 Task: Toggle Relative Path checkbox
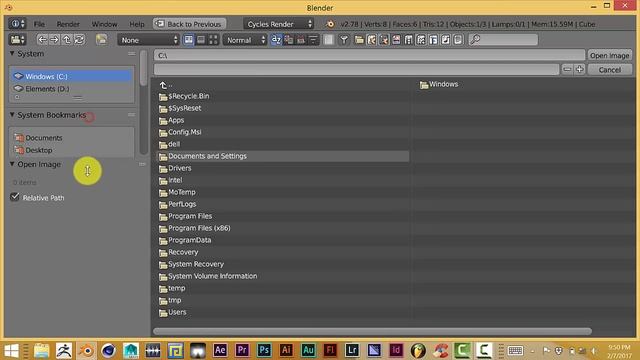[x=15, y=197]
